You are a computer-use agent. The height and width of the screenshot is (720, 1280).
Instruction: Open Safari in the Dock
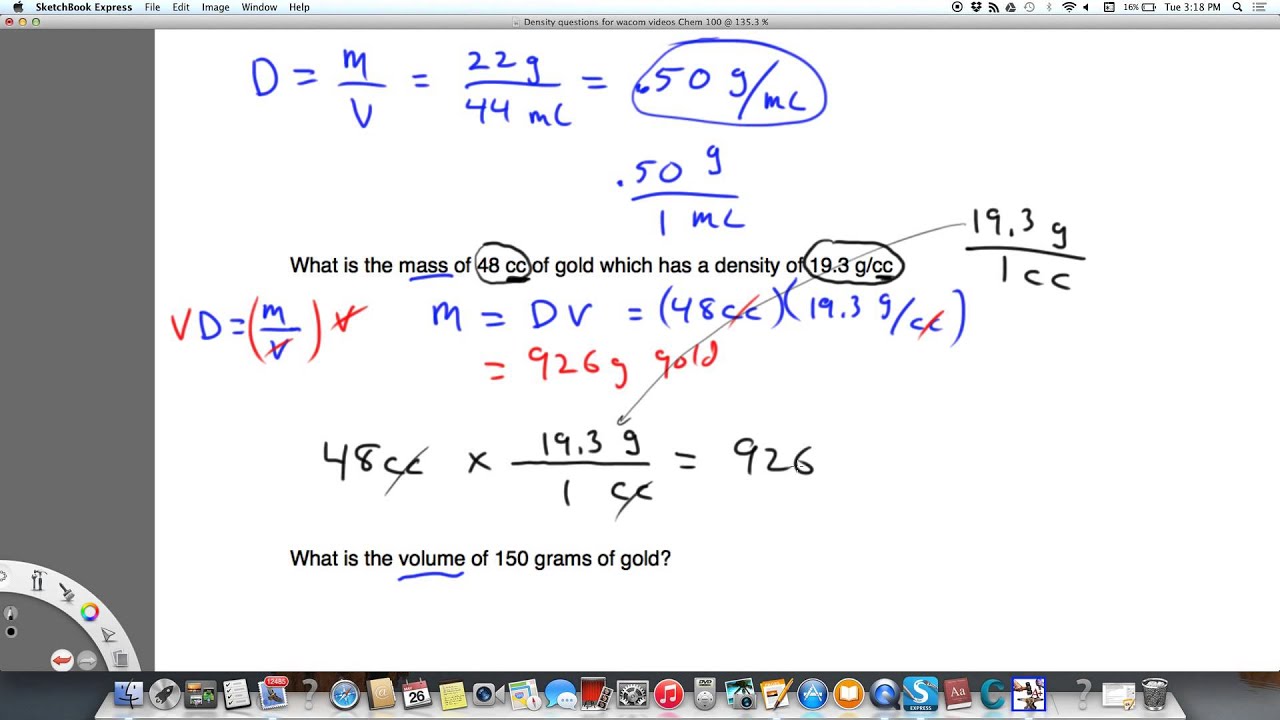pos(345,694)
